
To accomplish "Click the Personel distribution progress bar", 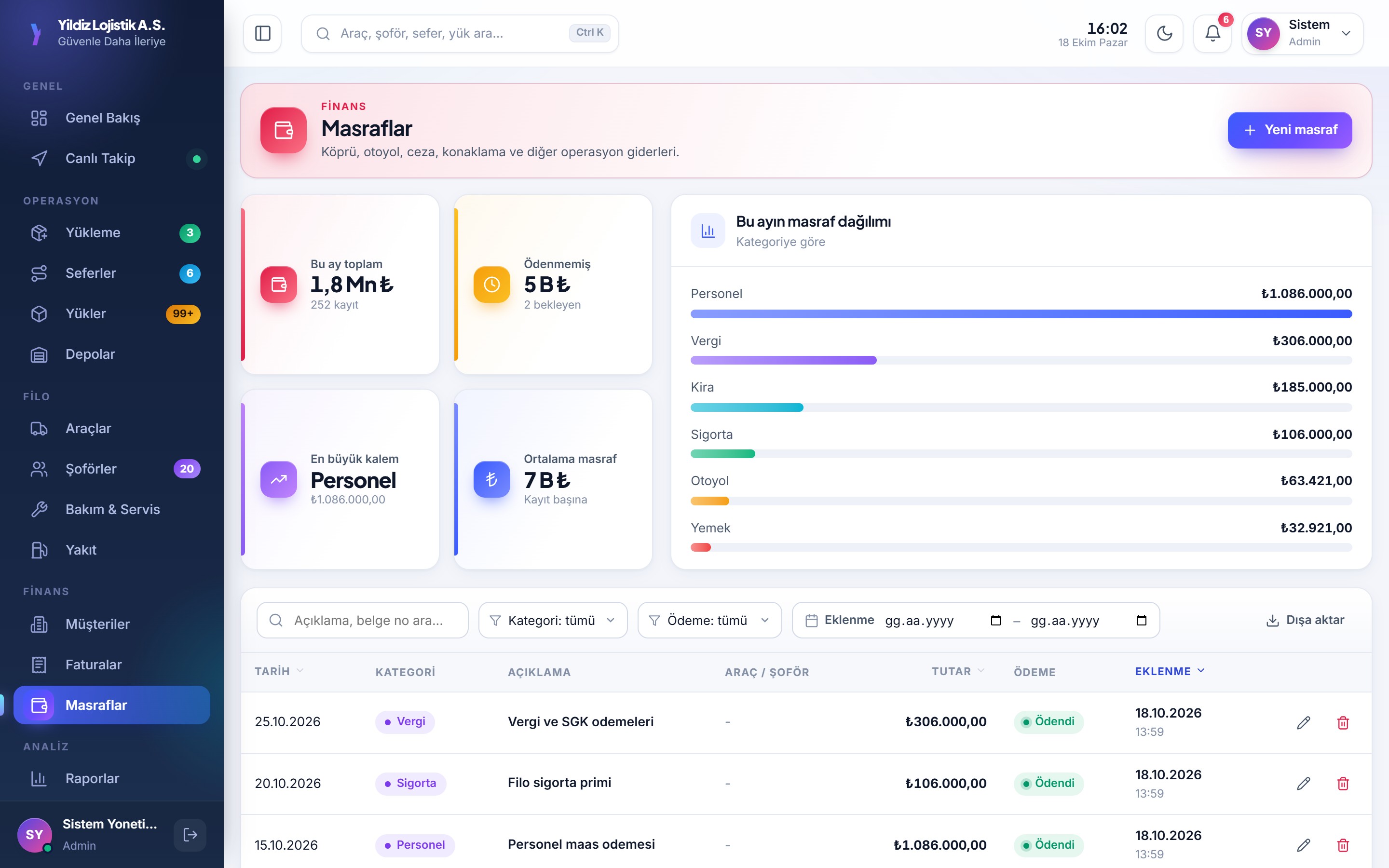I will 1021,314.
